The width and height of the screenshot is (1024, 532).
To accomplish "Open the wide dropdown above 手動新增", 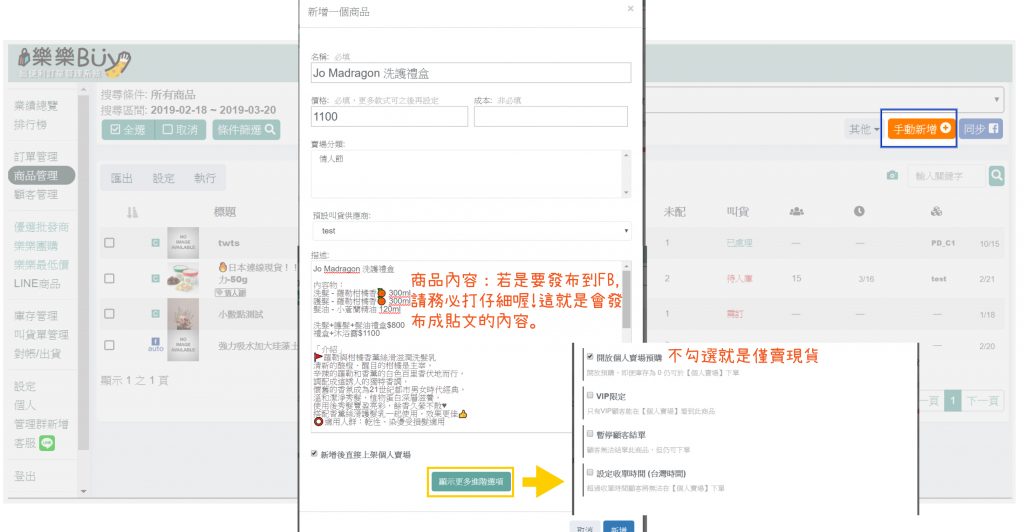I will tap(824, 100).
